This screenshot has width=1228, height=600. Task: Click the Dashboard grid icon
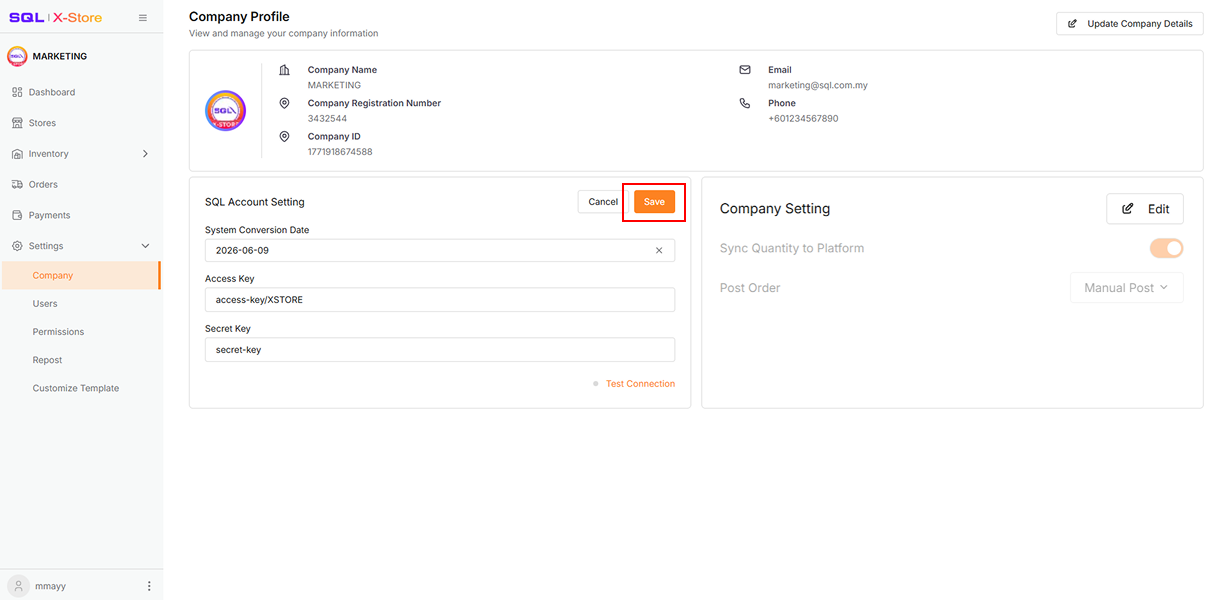[x=17, y=92]
